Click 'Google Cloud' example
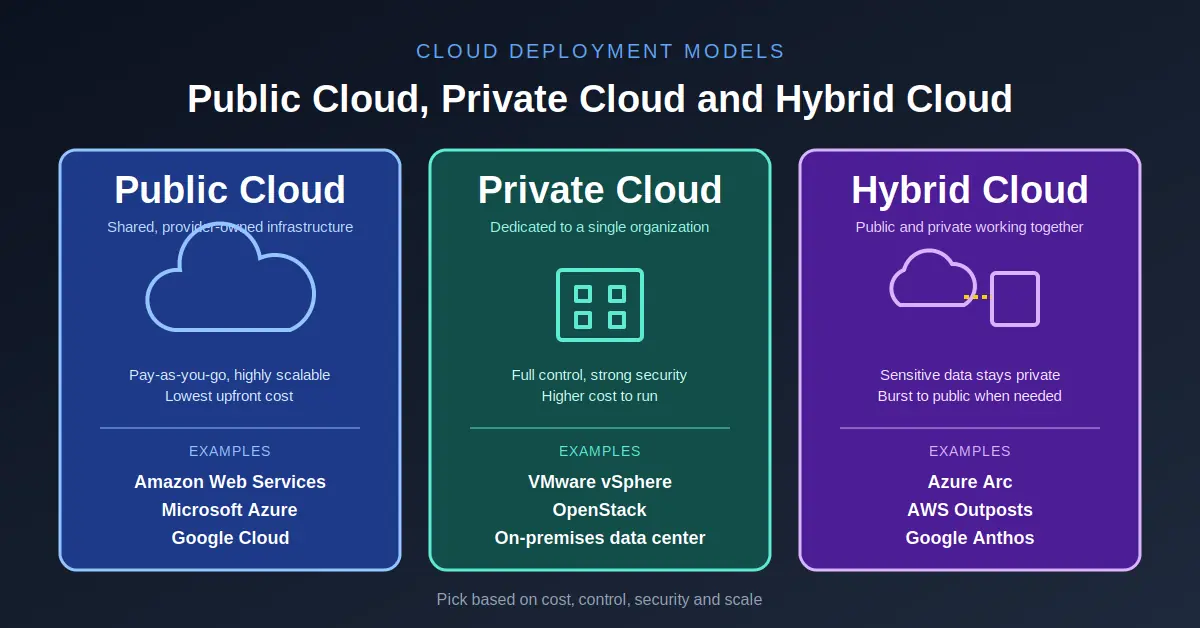This screenshot has width=1200, height=628. pos(230,538)
